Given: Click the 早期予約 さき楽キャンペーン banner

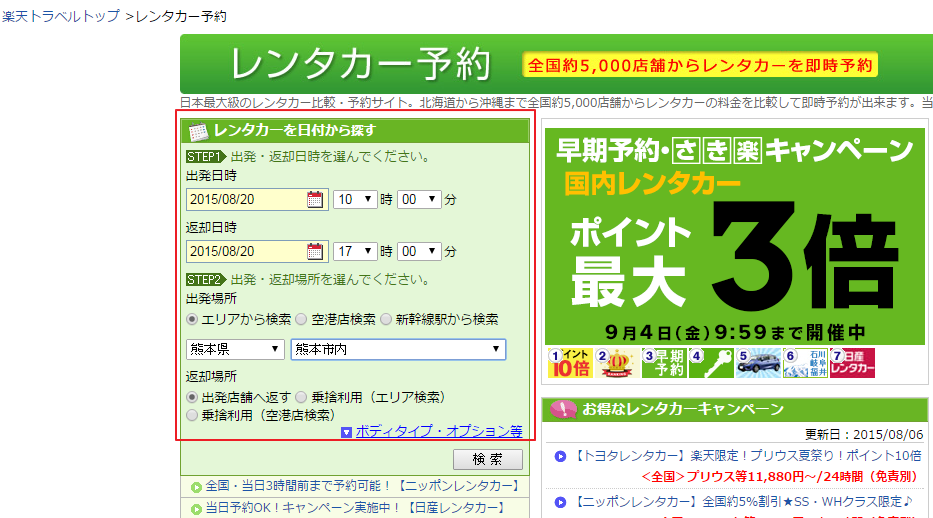Looking at the screenshot, I should point(735,237).
